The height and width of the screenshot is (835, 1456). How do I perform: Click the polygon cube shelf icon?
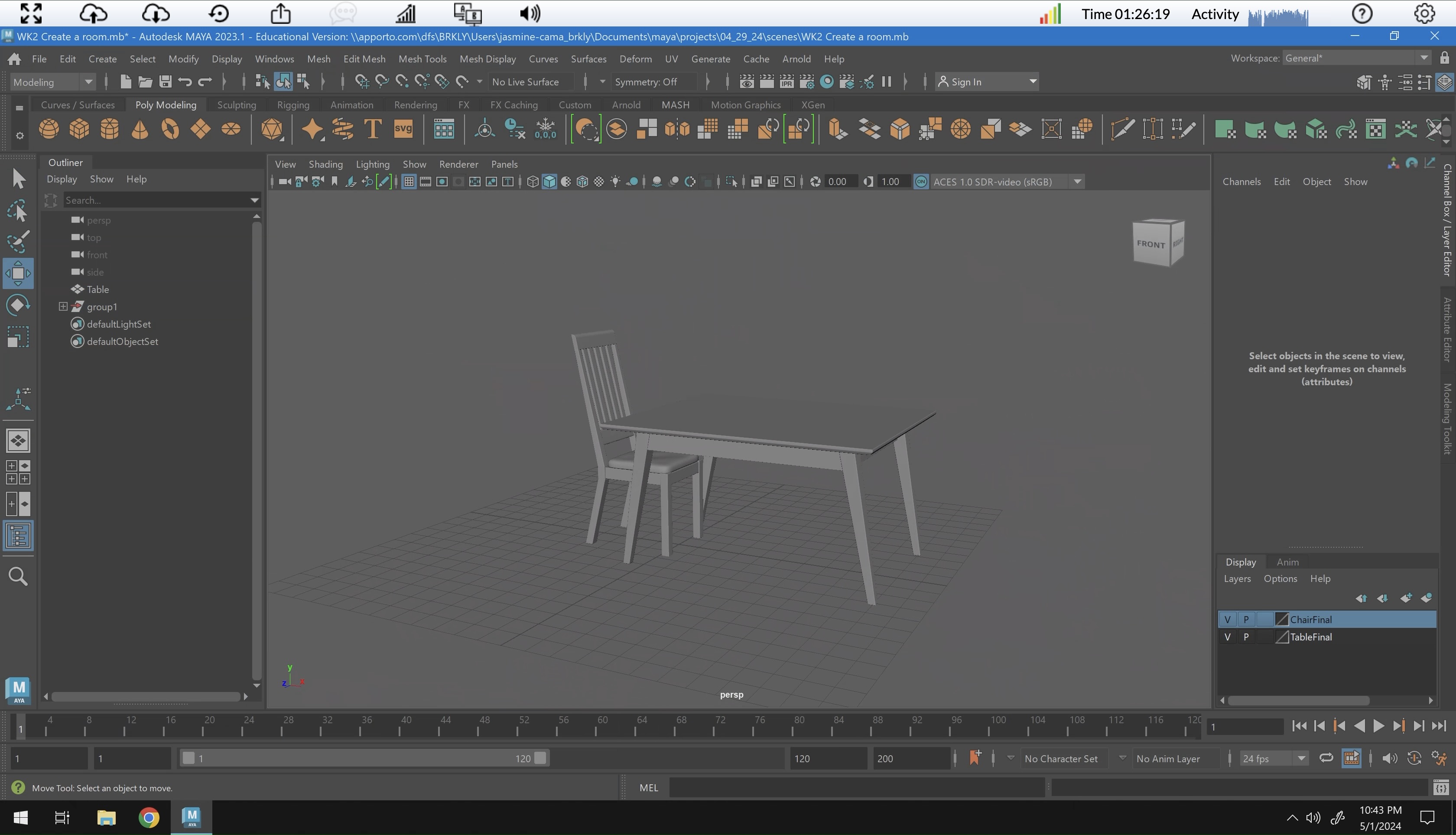(79, 129)
